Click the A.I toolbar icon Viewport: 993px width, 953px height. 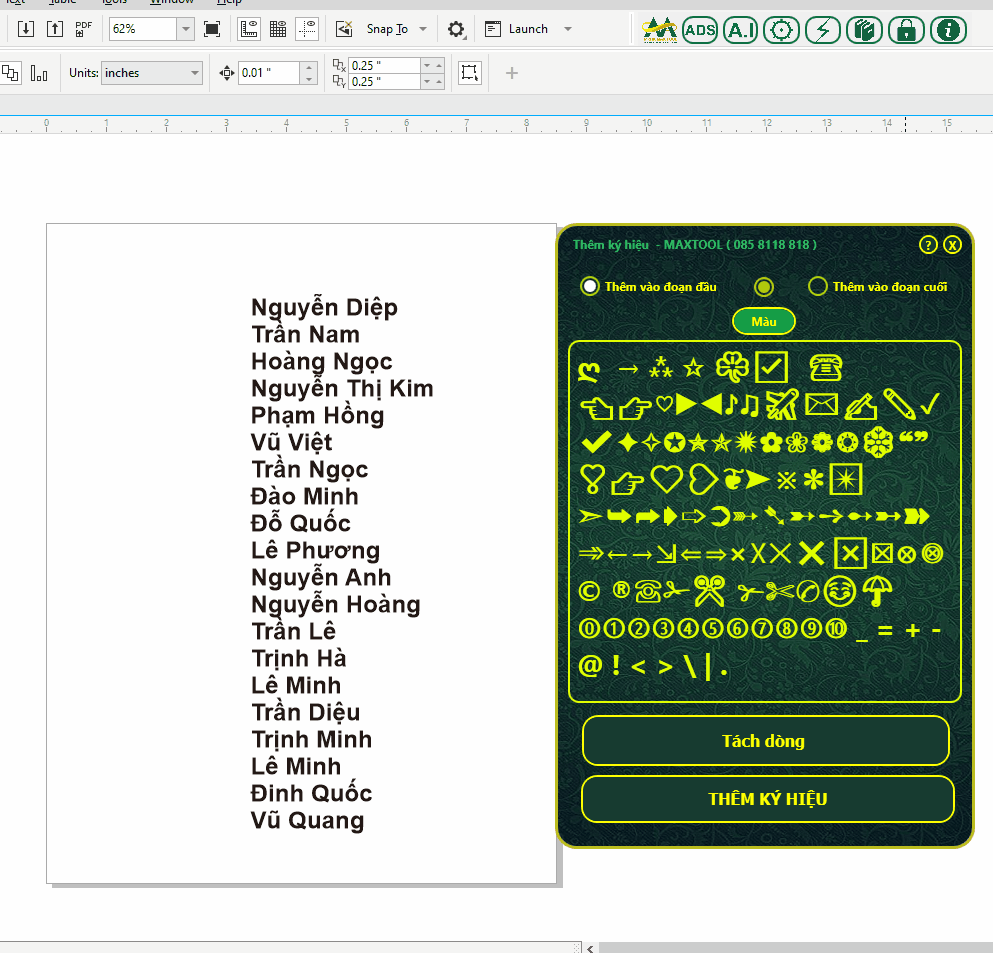point(740,30)
